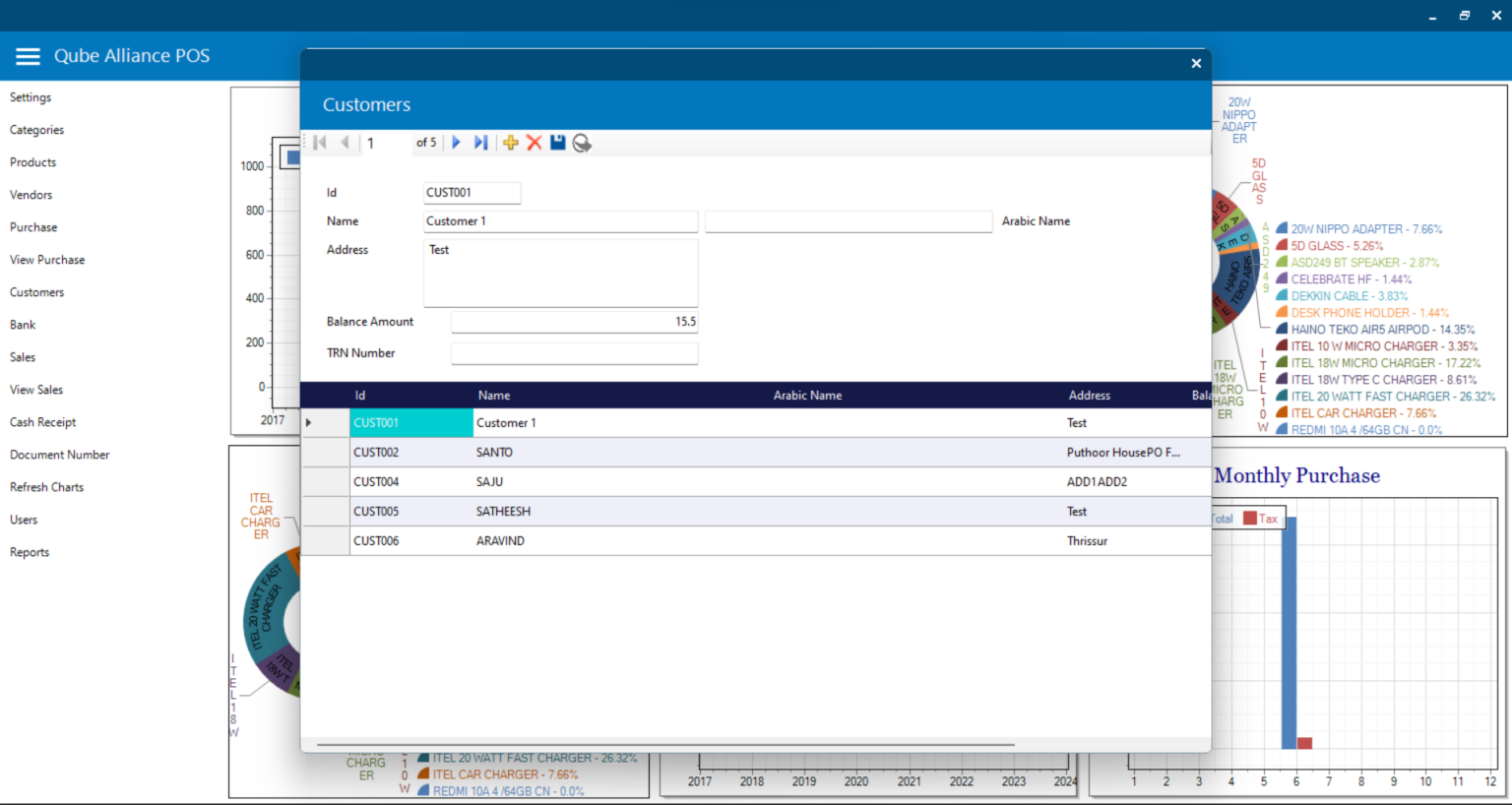Delete the current customer record
The image size is (1512, 805).
534,143
